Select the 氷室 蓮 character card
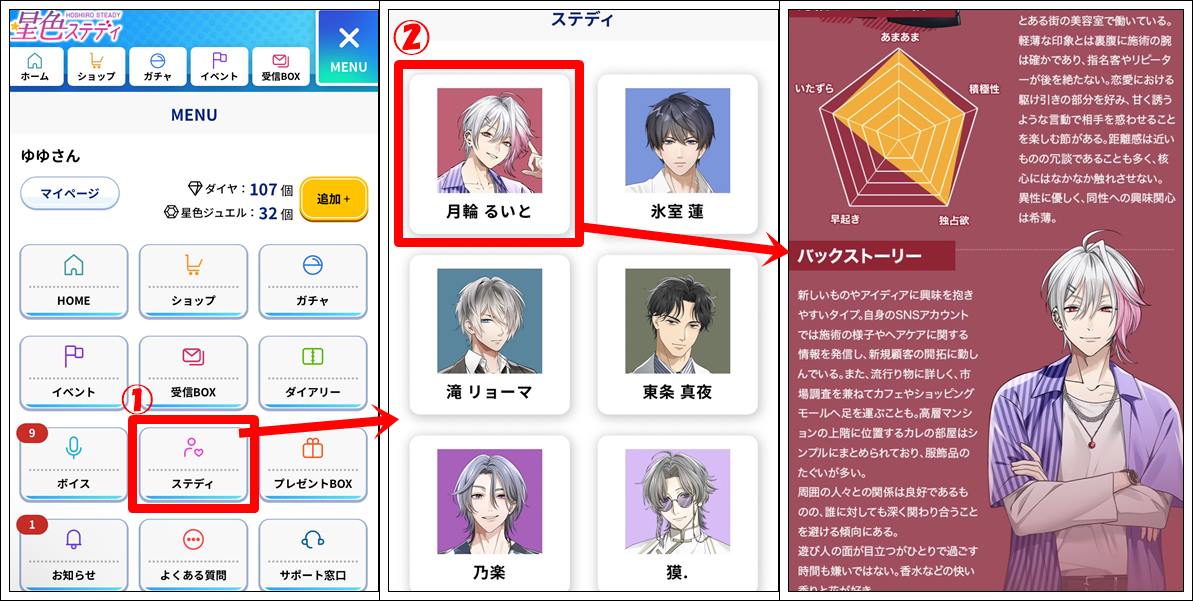The image size is (1193, 601). click(x=677, y=154)
